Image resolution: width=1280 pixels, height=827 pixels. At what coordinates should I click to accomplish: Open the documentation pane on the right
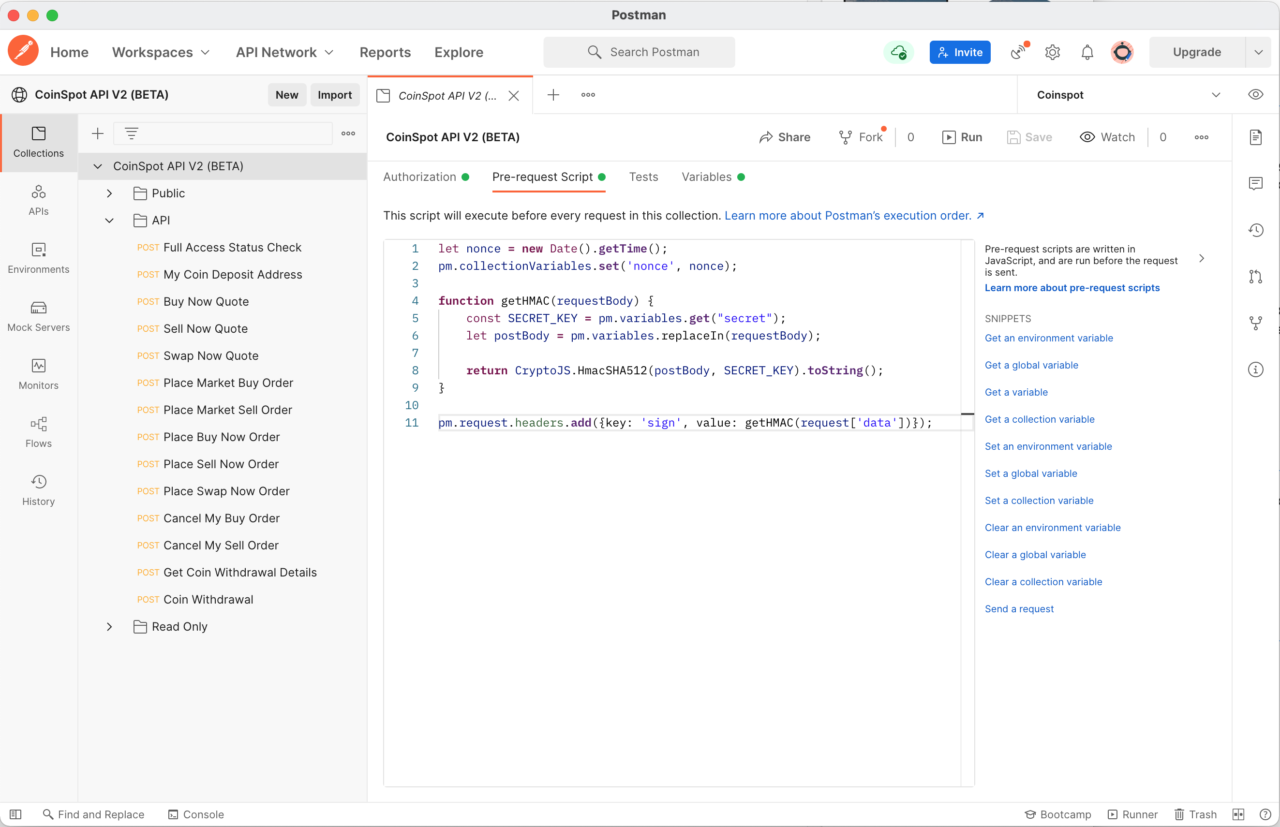[x=1256, y=139]
